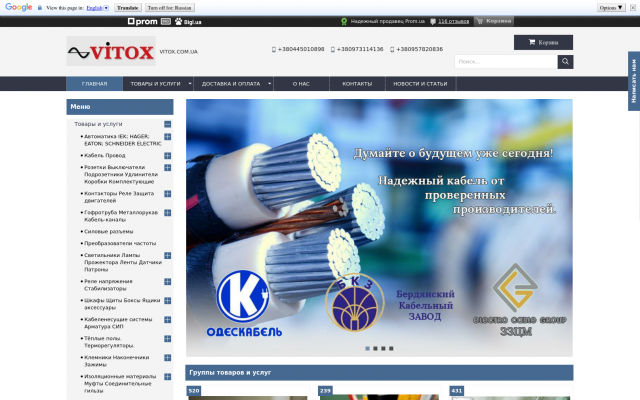Open the О нас page

click(301, 84)
